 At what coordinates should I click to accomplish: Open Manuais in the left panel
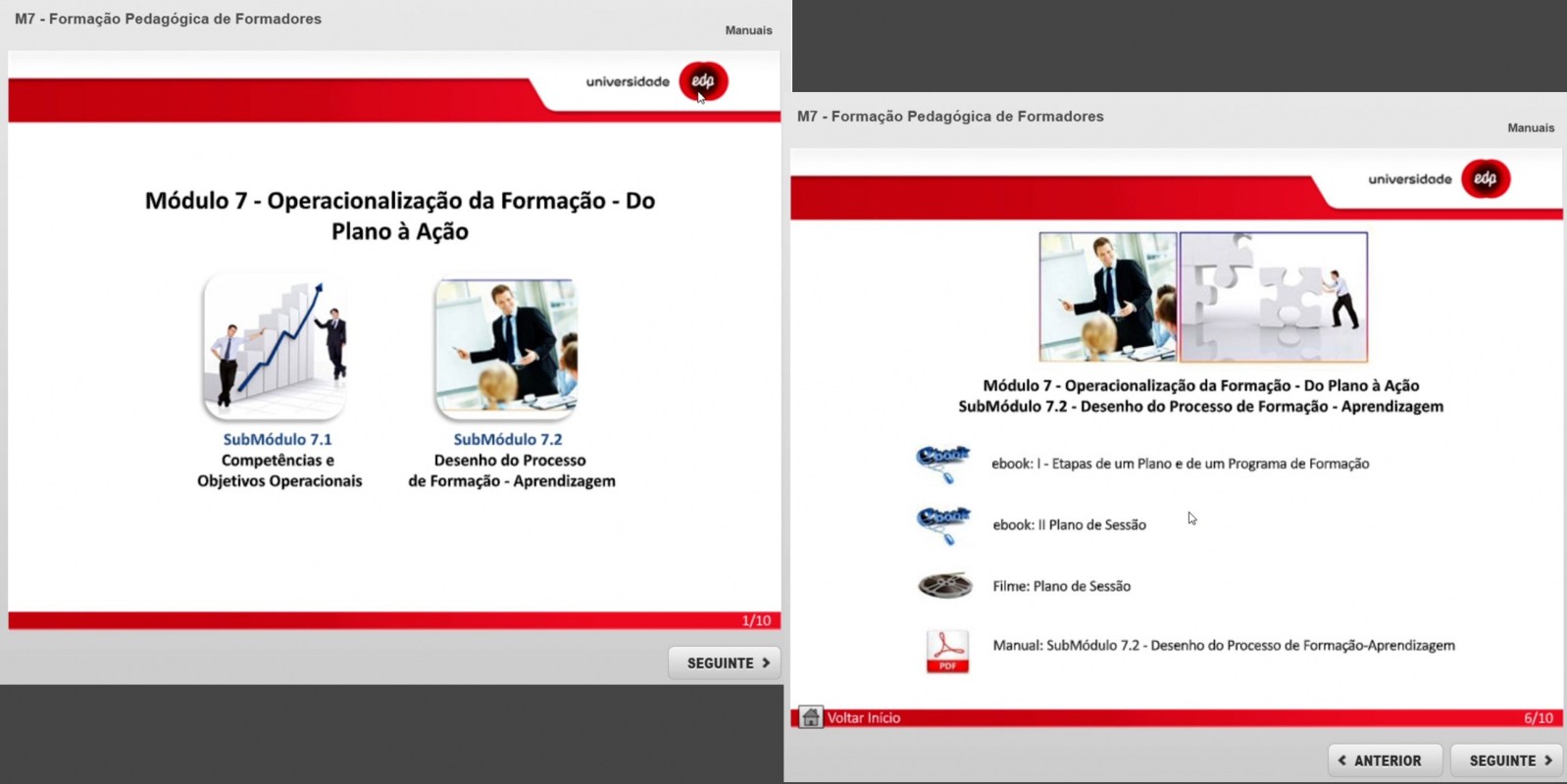748,30
